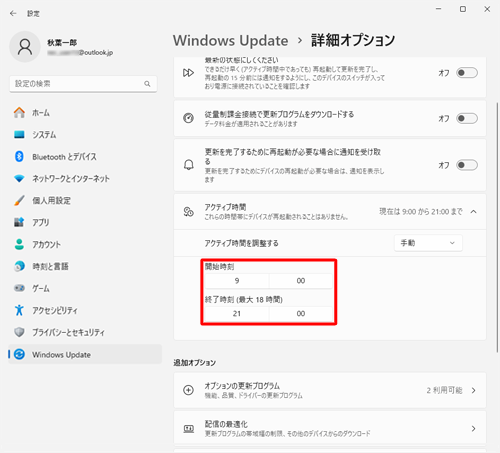Open アクセシビリティ settings page
Viewport: 500px width, 453px height.
click(x=85, y=310)
